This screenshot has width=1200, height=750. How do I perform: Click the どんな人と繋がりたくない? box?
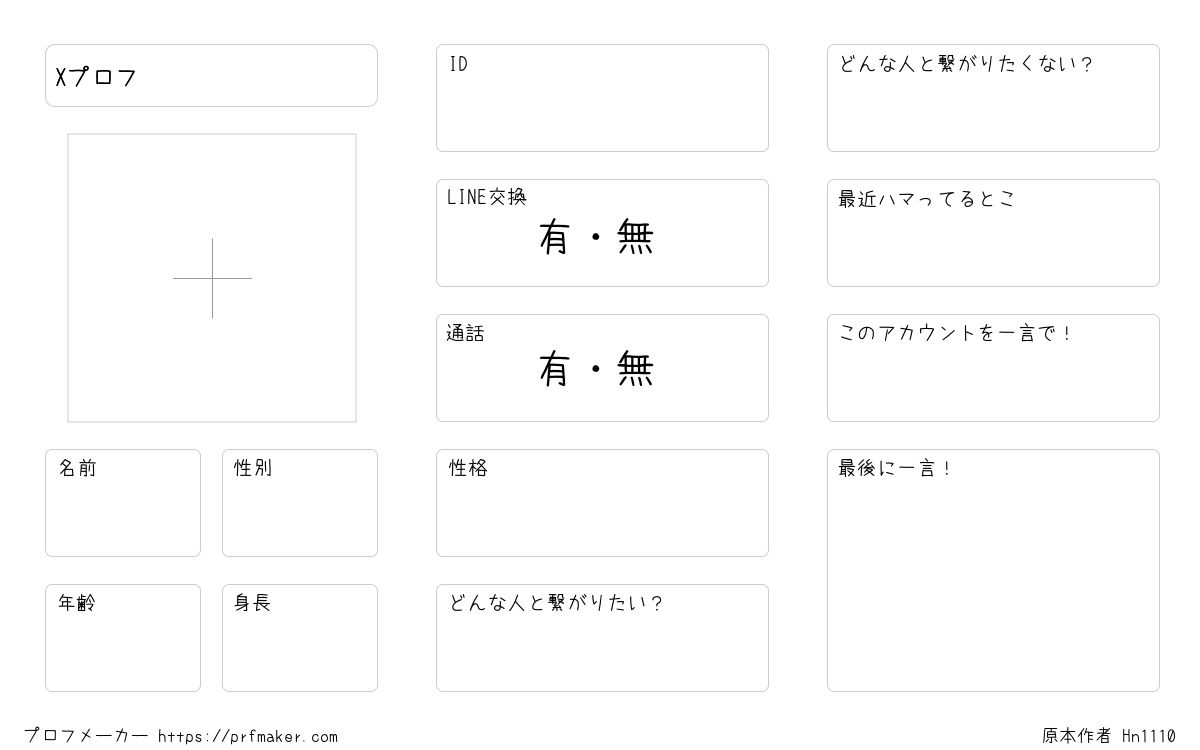point(993,98)
